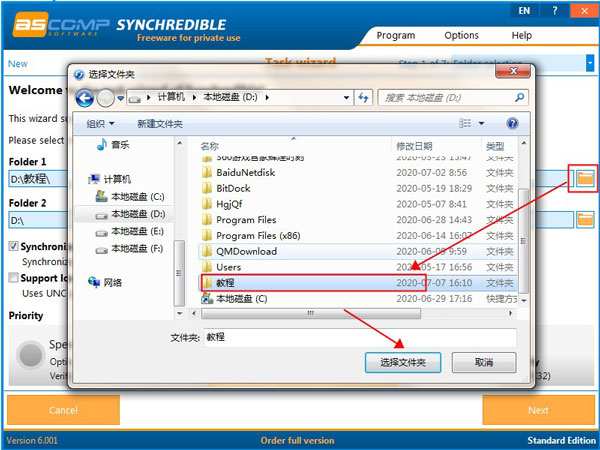Click the 名称 column header
Viewport: 600px width, 450px height.
tap(209, 146)
